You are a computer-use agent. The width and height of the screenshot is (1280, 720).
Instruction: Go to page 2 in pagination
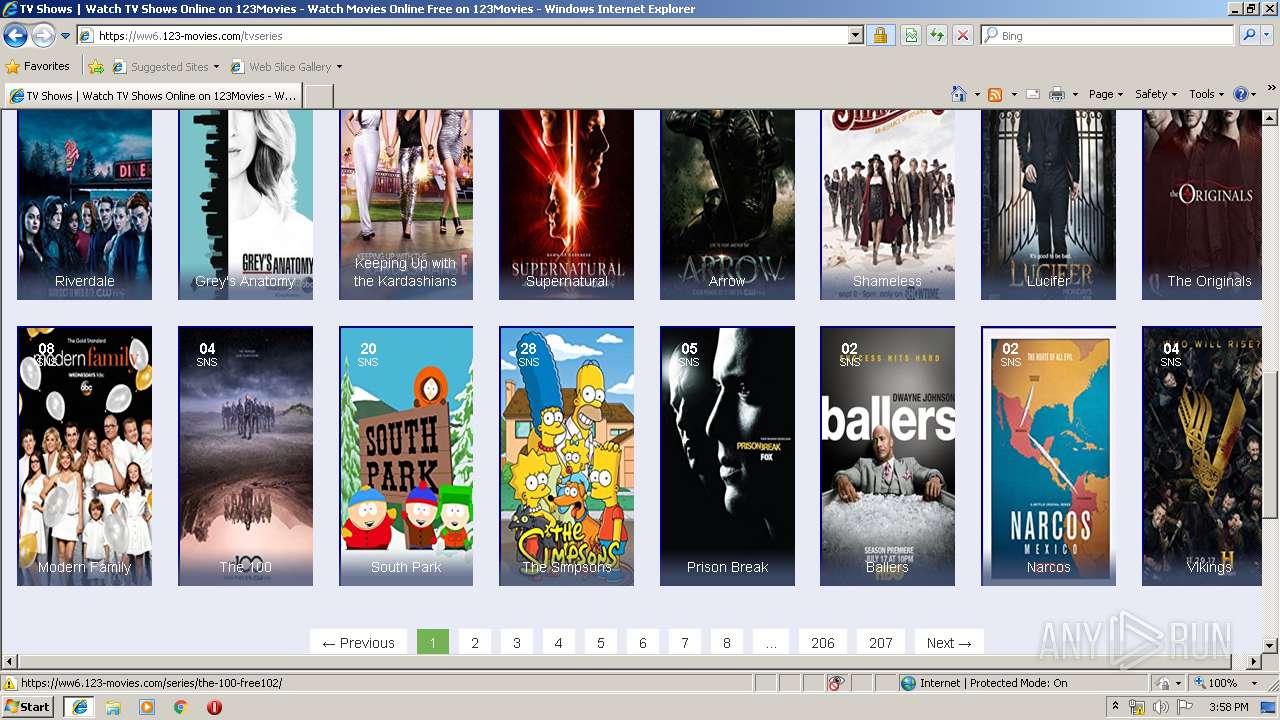pos(475,643)
